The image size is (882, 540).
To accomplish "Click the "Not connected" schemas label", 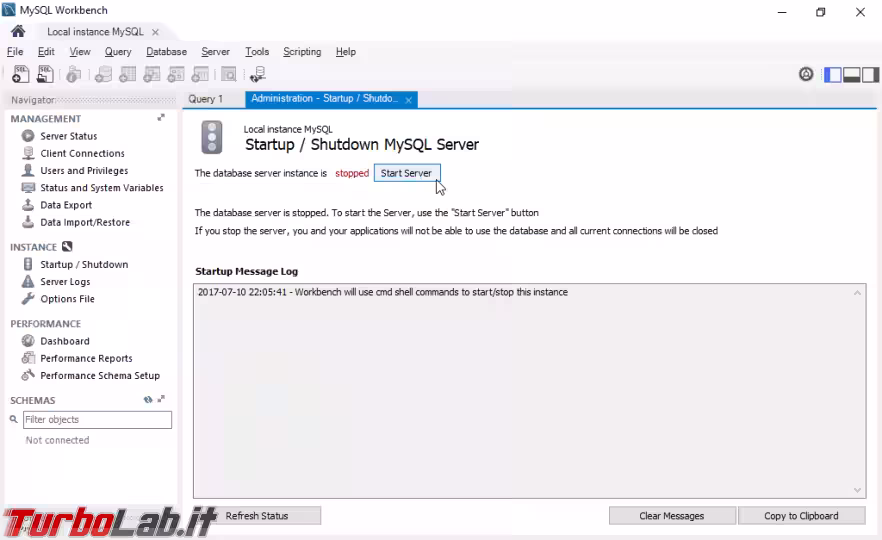I will click(57, 440).
